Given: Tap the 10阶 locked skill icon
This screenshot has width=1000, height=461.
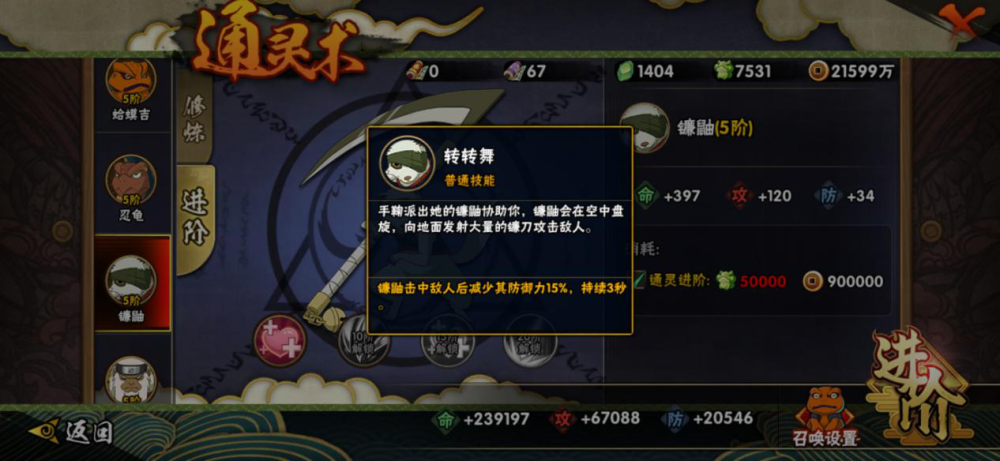Looking at the screenshot, I should (x=364, y=342).
